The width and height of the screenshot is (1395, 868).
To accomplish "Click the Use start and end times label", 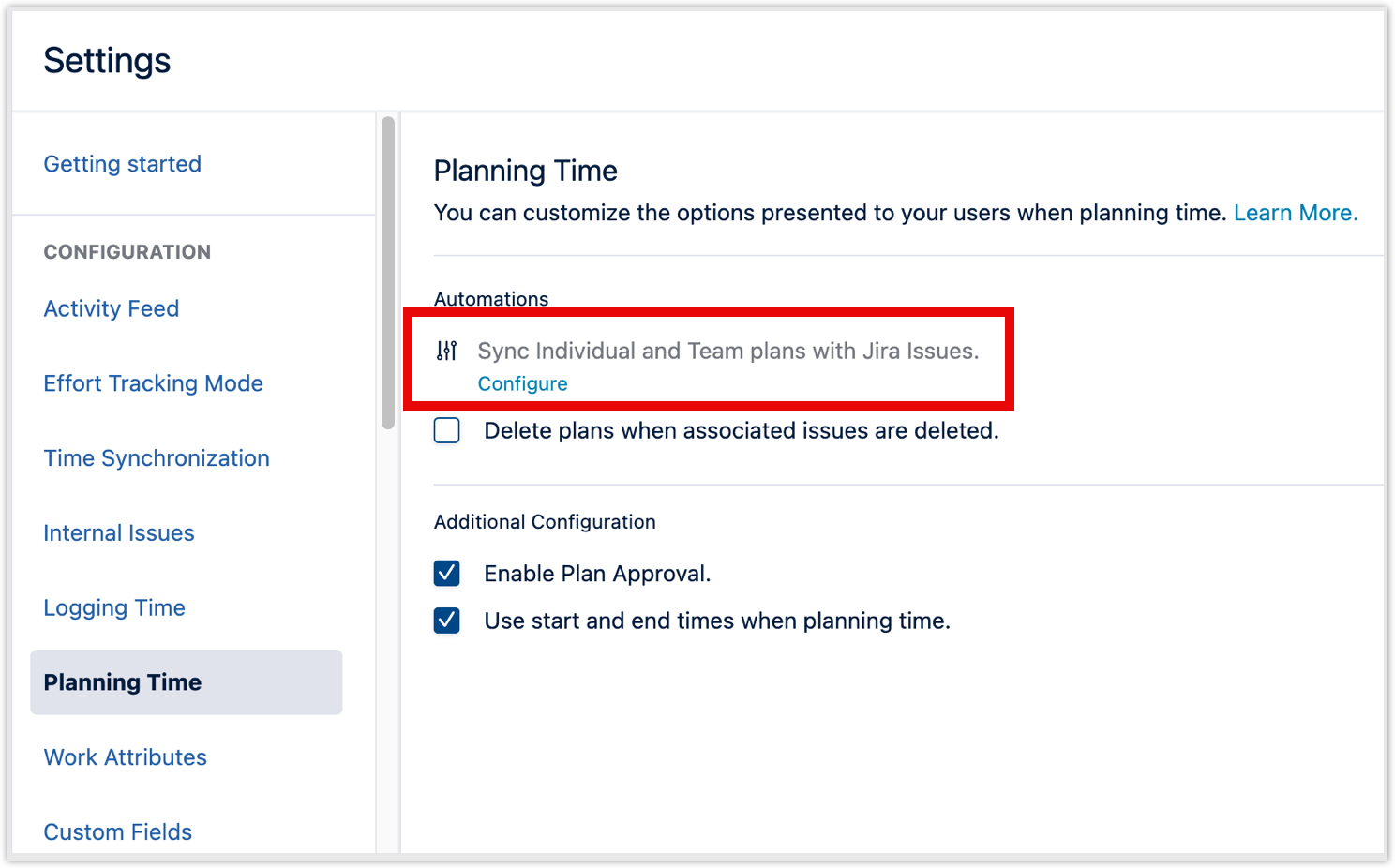I will click(x=716, y=621).
